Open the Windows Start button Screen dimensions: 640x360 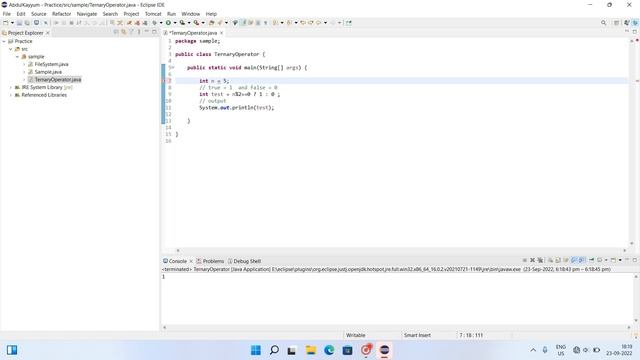[x=256, y=350]
